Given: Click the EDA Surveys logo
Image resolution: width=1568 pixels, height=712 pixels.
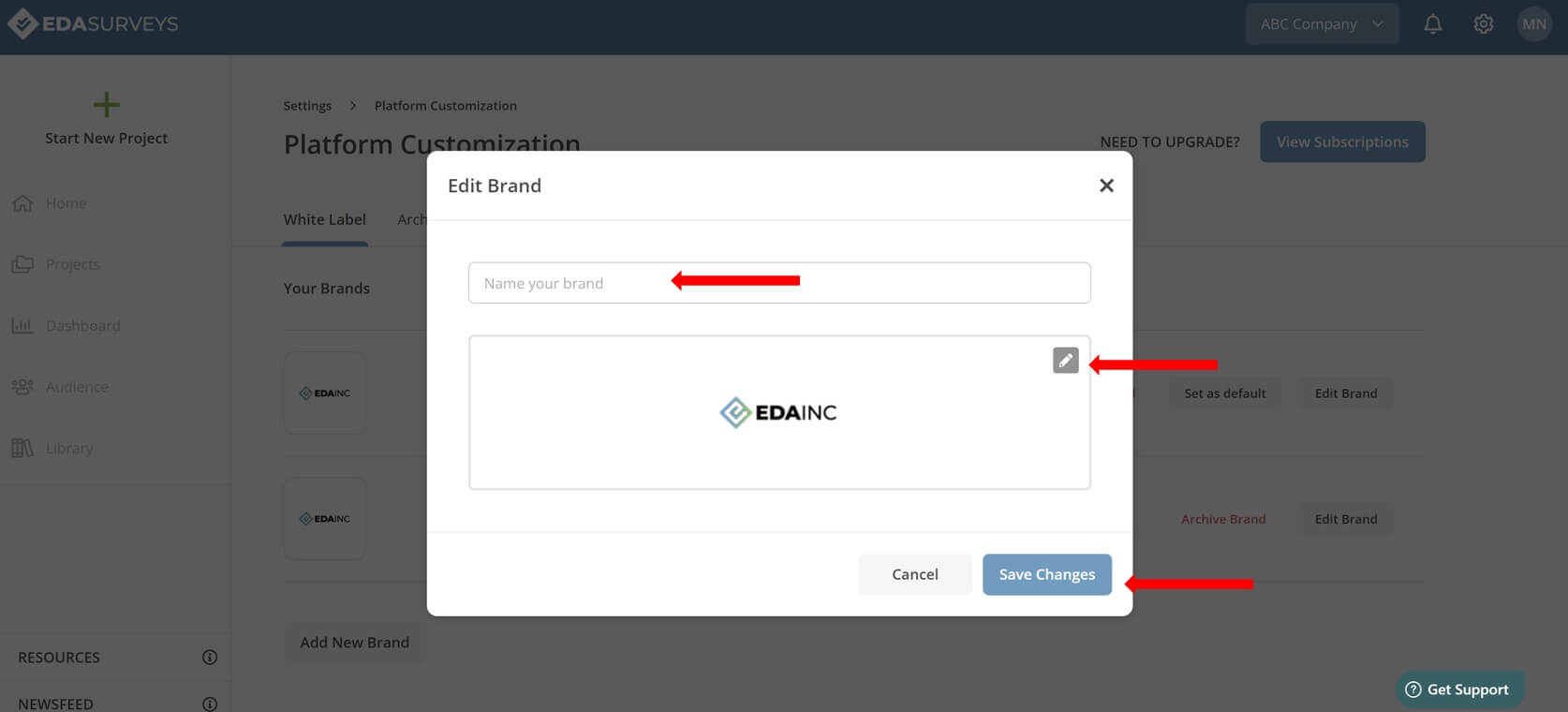Looking at the screenshot, I should pos(93,24).
